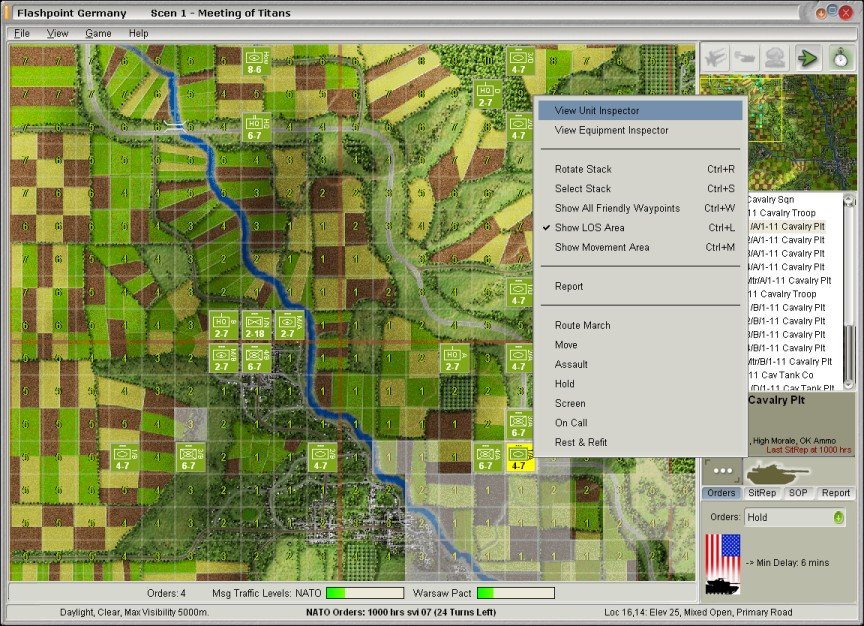This screenshot has width=864, height=626.
Task: Switch to the Orders tab
Action: pos(721,493)
